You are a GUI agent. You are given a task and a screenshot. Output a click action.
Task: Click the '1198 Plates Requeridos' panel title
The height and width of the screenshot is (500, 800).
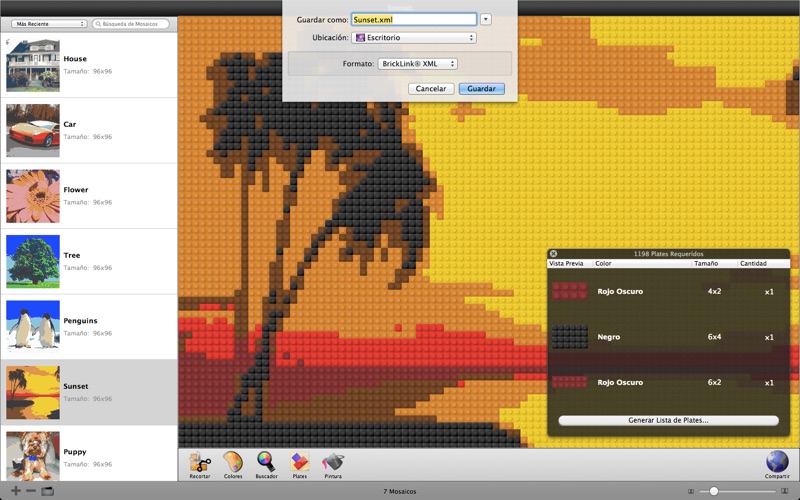pyautogui.click(x=668, y=254)
